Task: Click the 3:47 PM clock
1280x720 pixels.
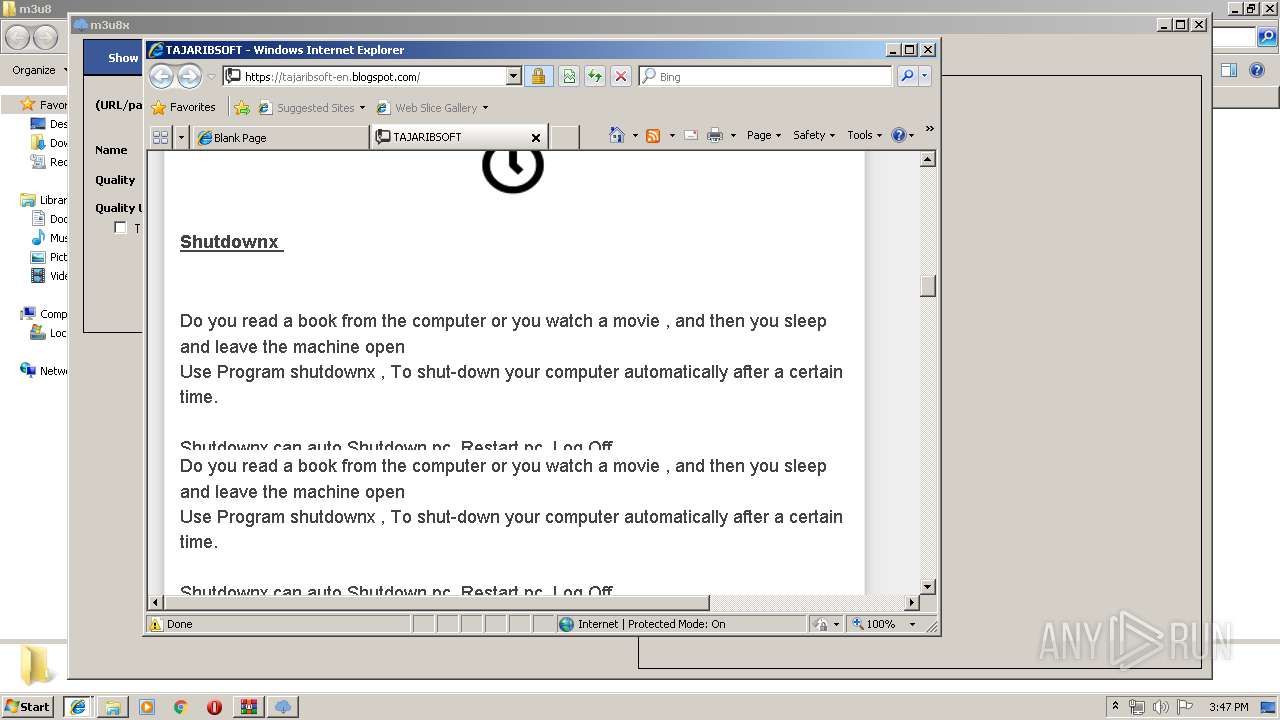Action: coord(1228,707)
